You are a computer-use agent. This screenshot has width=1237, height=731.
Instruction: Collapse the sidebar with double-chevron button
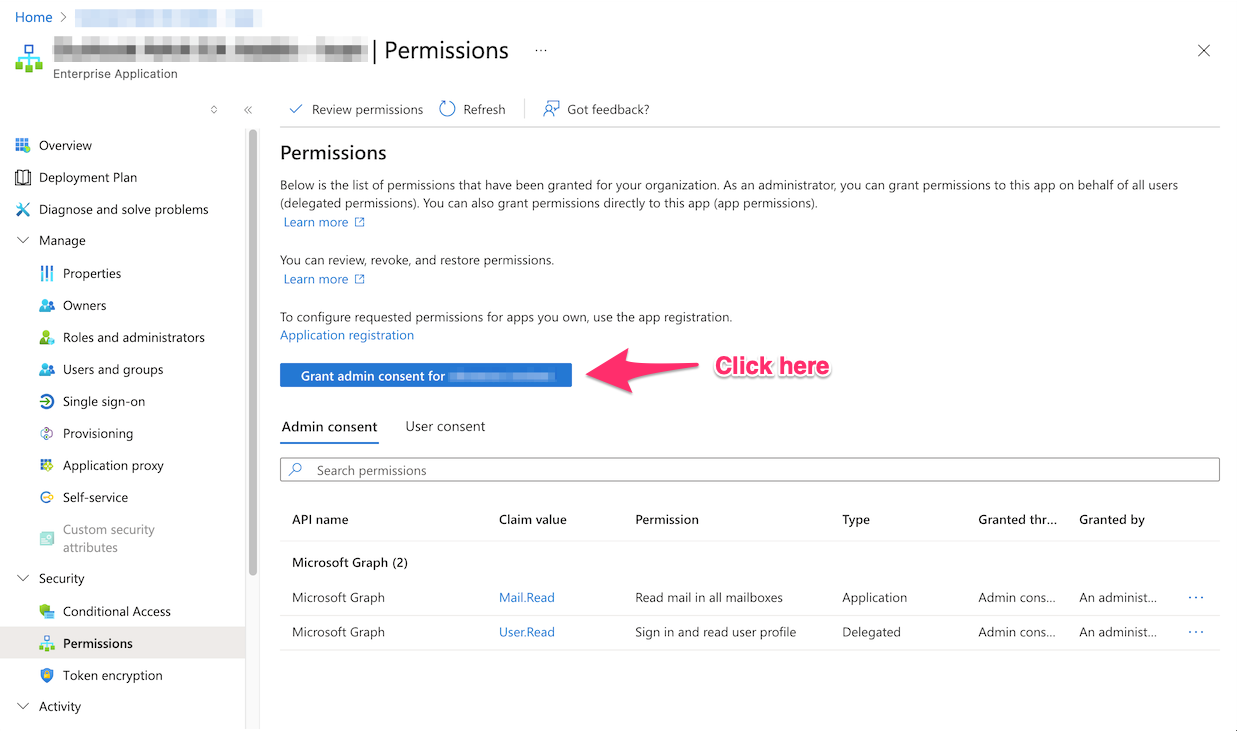(248, 110)
